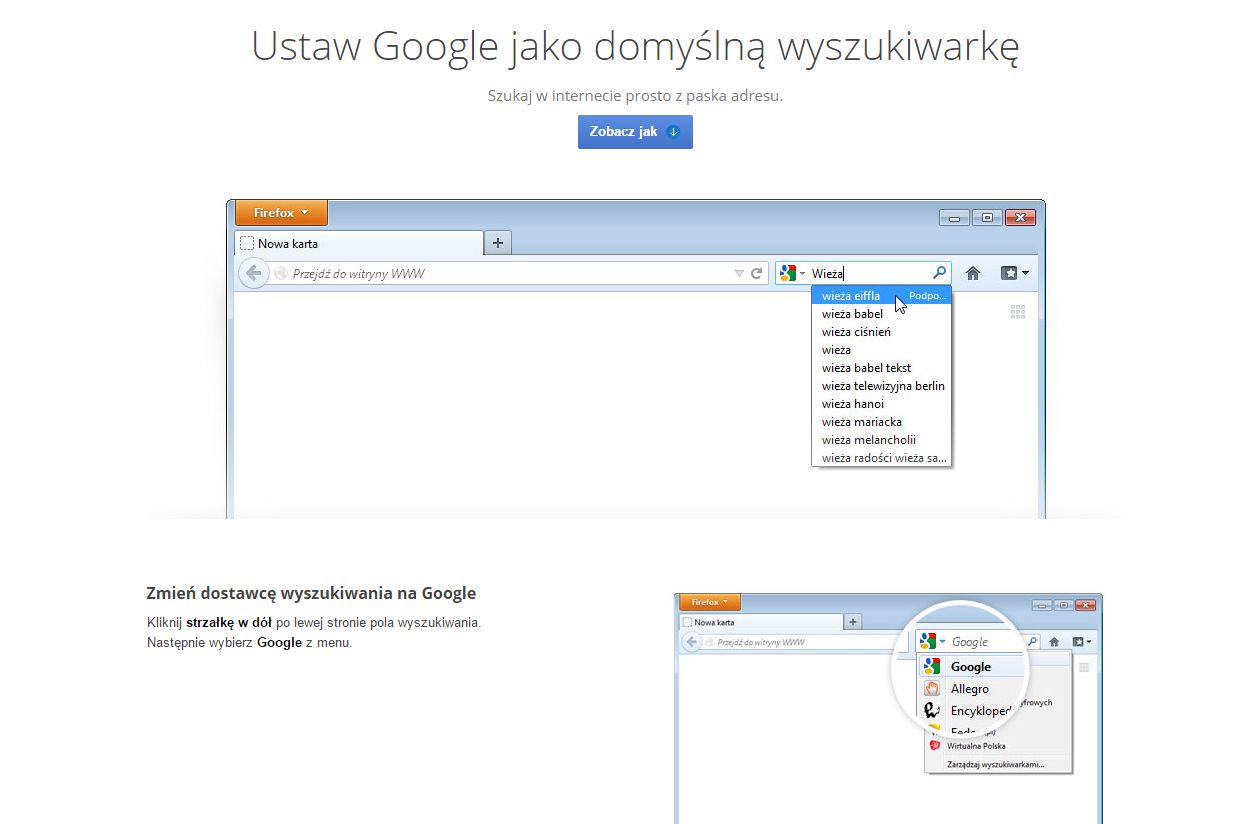Go back using arrow in small mockup
Image resolution: width=1236 pixels, height=824 pixels.
click(x=692, y=642)
